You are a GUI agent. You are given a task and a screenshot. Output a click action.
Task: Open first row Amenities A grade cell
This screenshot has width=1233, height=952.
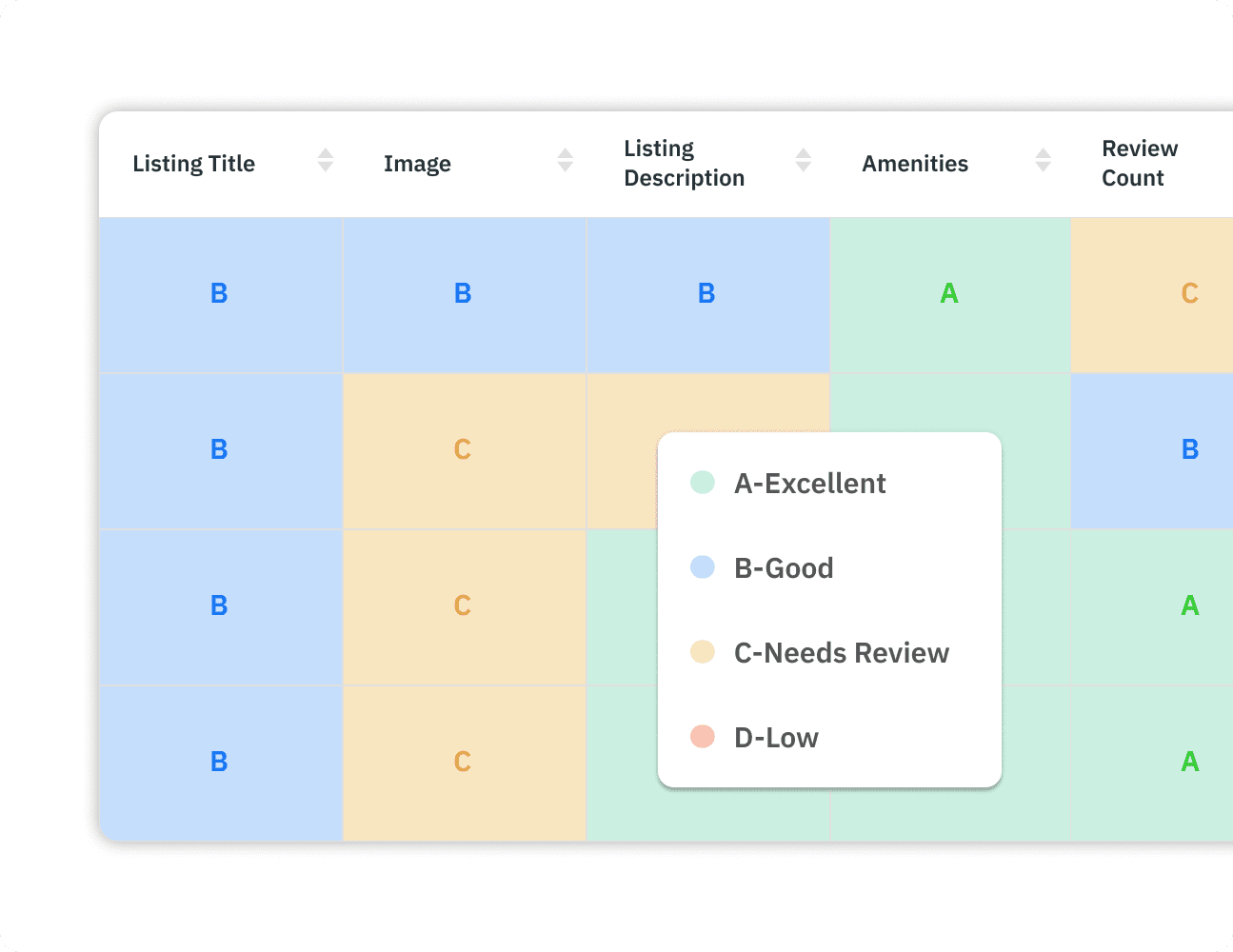pyautogui.click(x=949, y=294)
